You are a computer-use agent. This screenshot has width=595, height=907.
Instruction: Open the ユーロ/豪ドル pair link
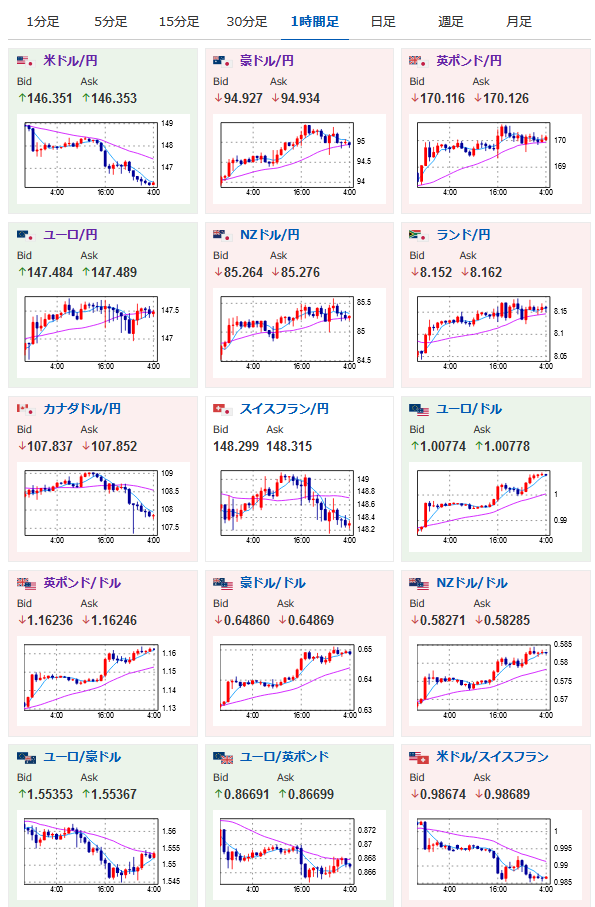(82, 757)
